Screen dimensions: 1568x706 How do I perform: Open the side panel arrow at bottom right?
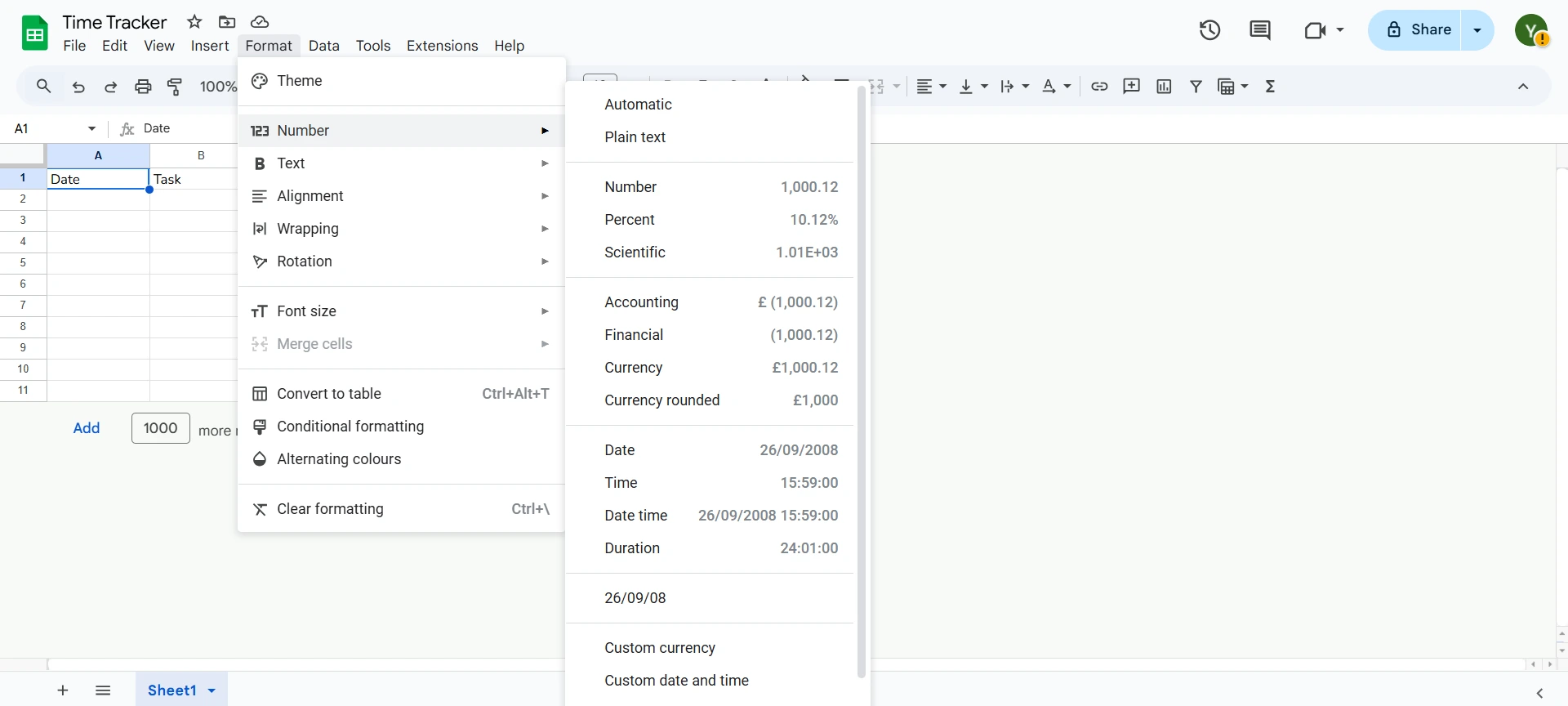tap(1540, 693)
